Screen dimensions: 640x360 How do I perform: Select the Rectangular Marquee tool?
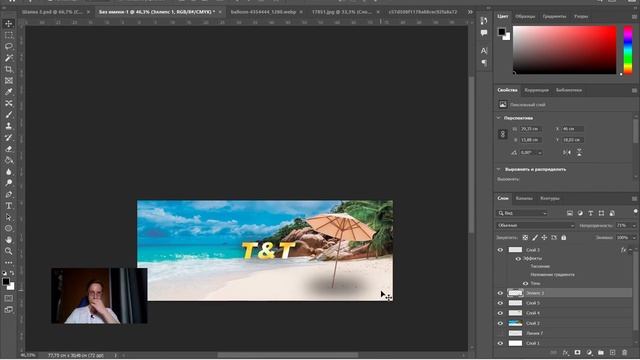[9, 35]
